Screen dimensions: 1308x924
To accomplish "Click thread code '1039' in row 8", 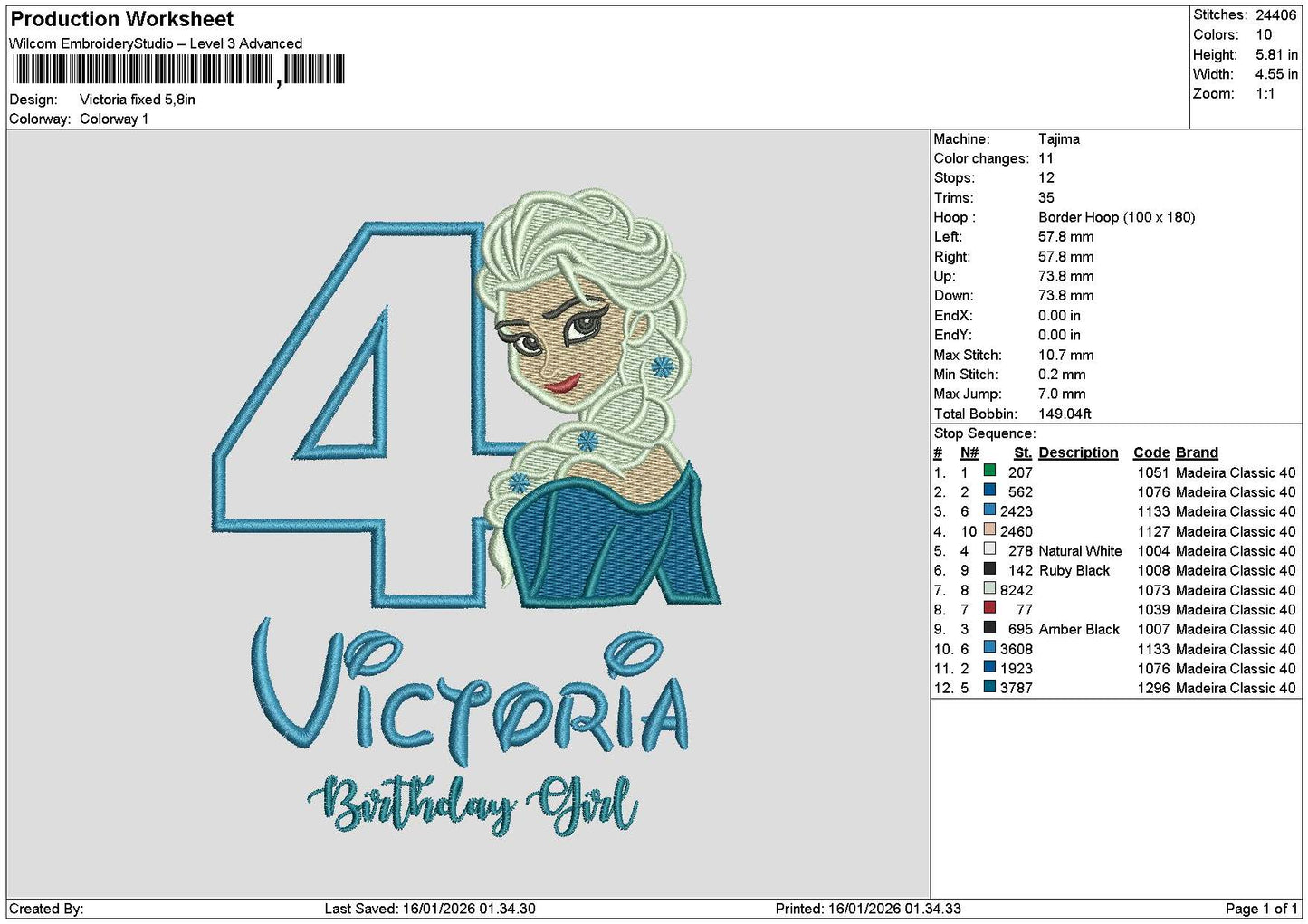I will click(1153, 609).
